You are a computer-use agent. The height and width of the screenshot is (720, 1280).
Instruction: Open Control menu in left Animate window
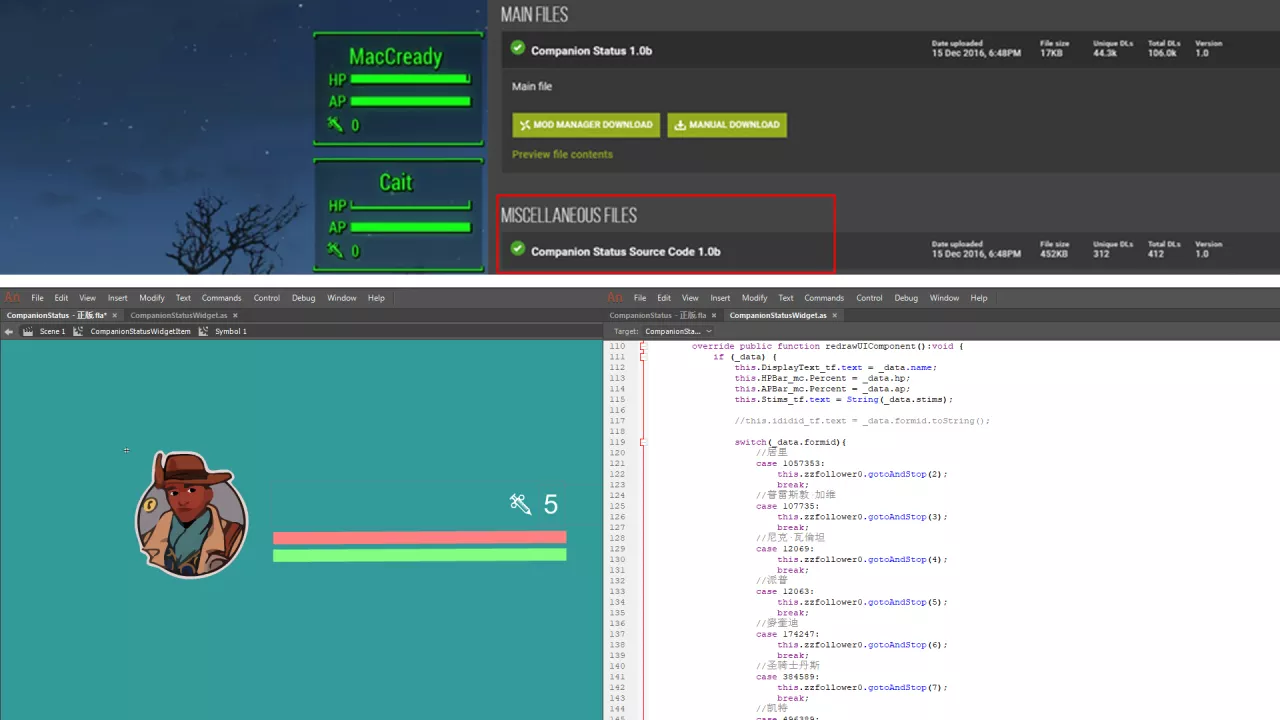click(x=267, y=298)
